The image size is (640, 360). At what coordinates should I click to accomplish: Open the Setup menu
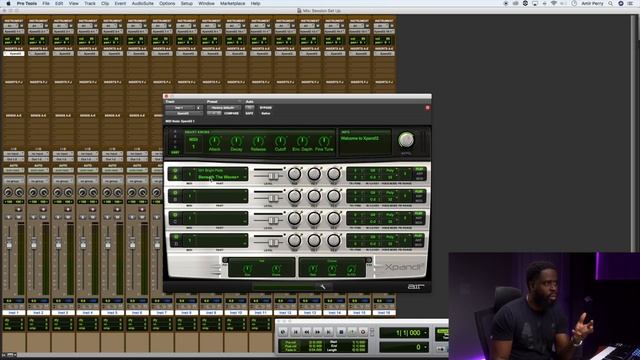187,3
